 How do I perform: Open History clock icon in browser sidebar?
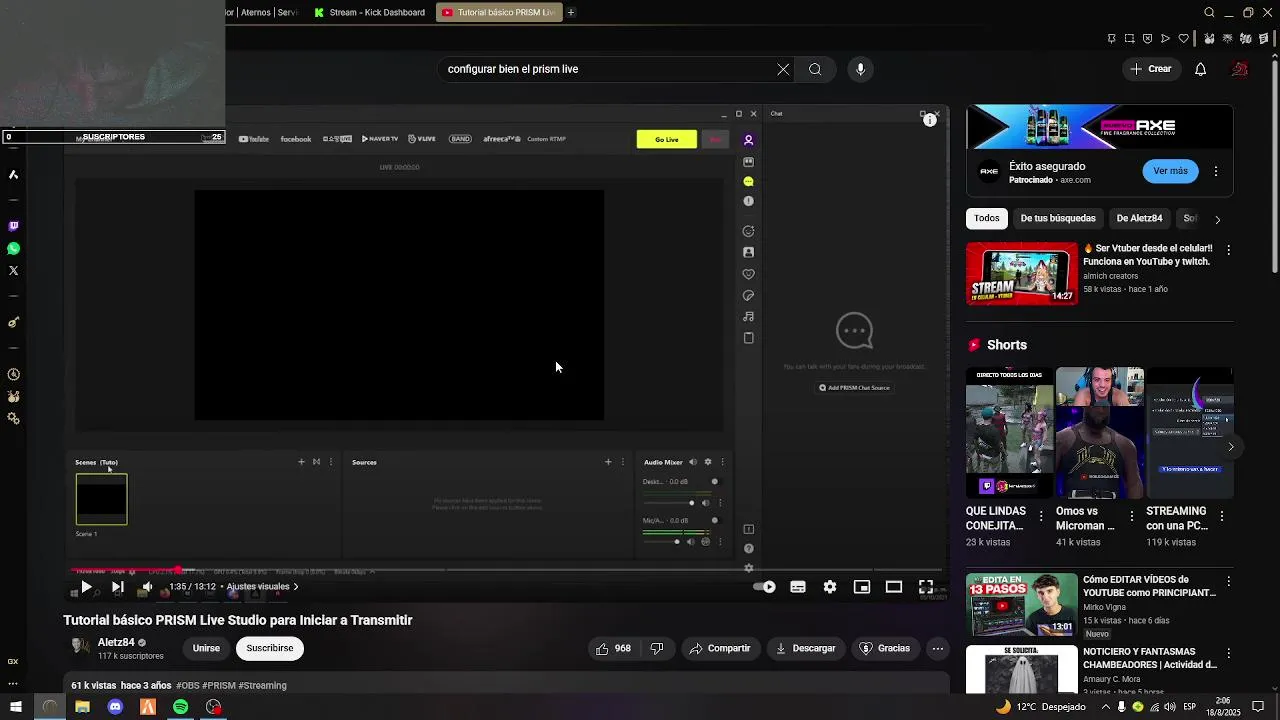point(13,374)
